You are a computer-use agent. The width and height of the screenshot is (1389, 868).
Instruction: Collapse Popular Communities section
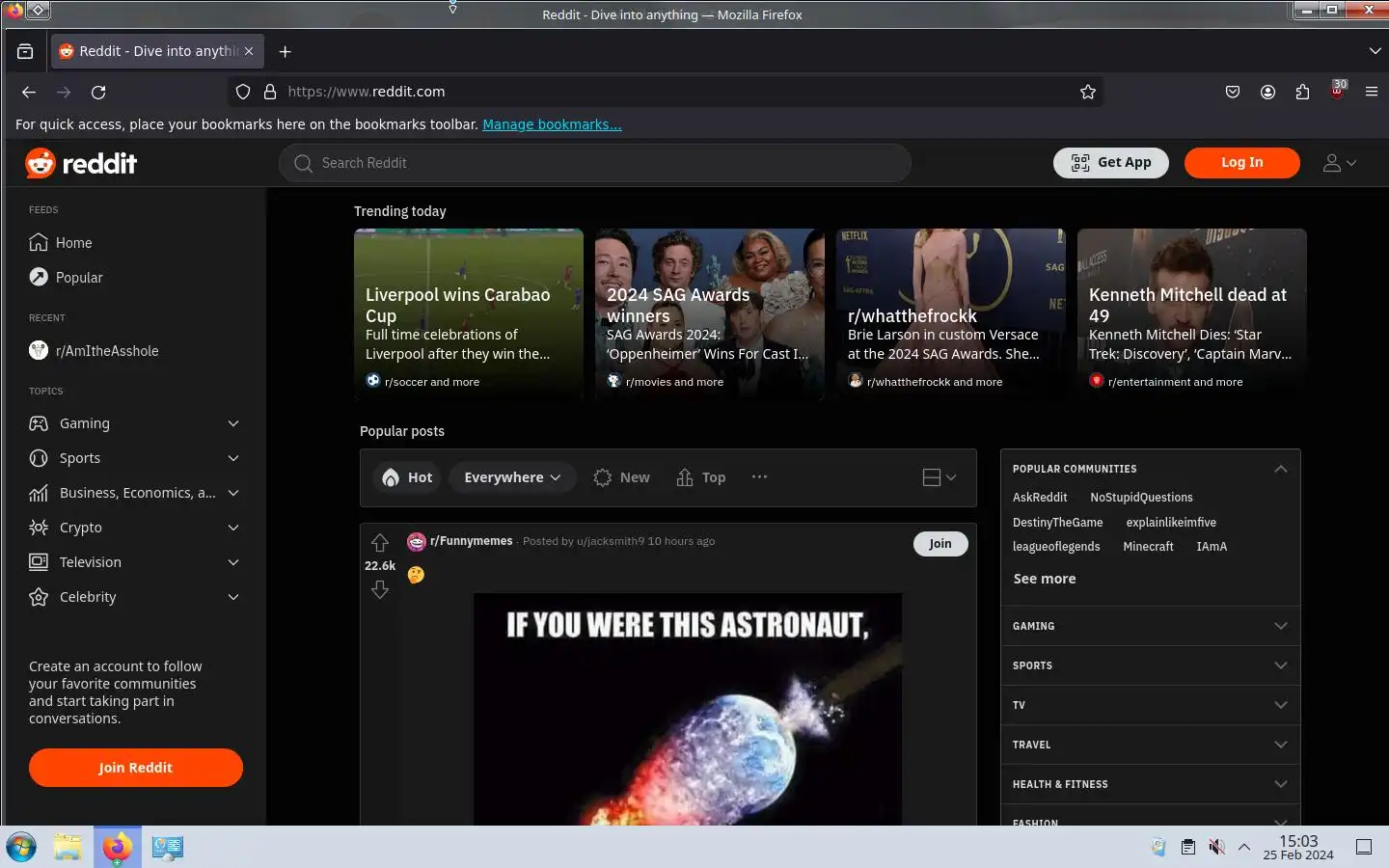click(1281, 469)
